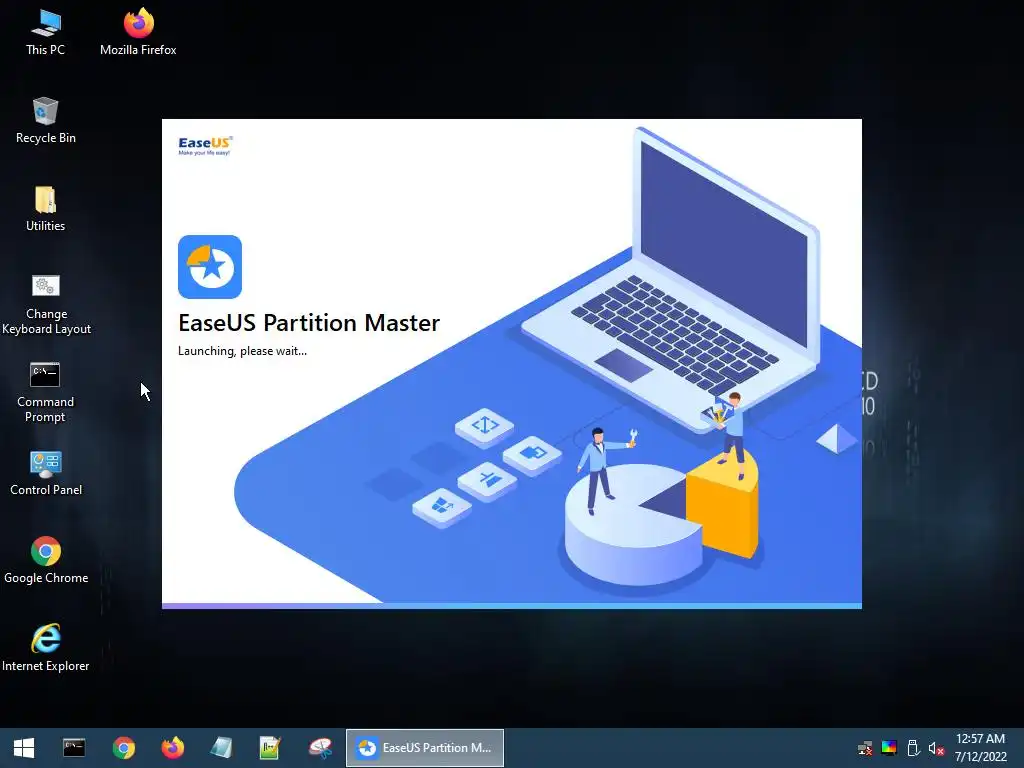Image resolution: width=1024 pixels, height=768 pixels.
Task: Open the rainbow display settings tray icon
Action: 889,748
